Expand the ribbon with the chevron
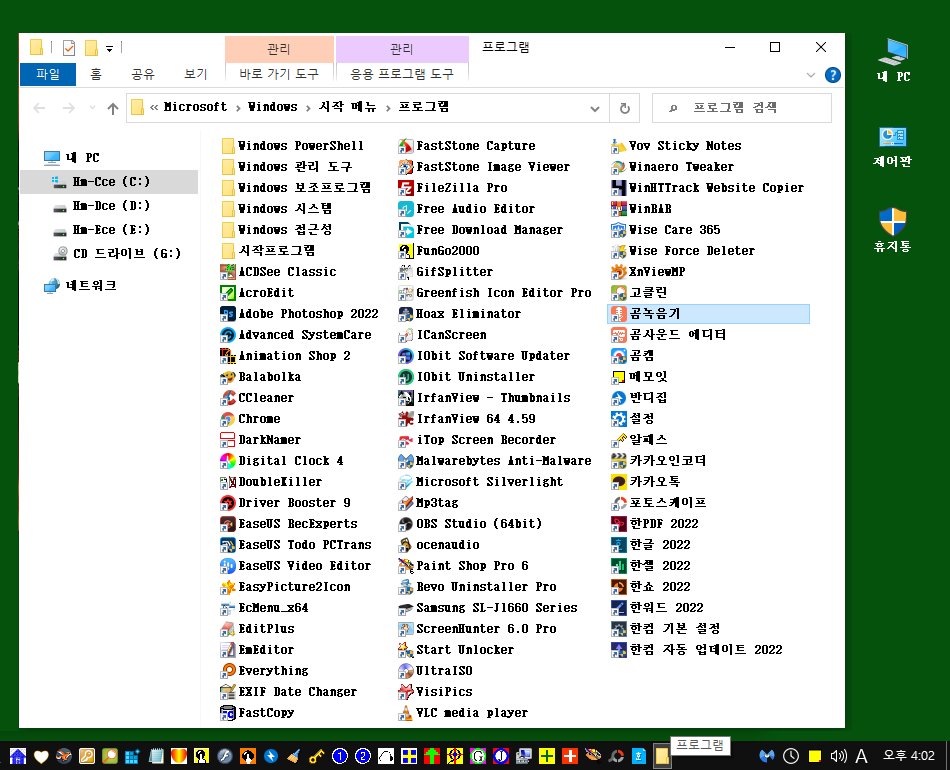Screen dimensions: 950x770 point(811,75)
